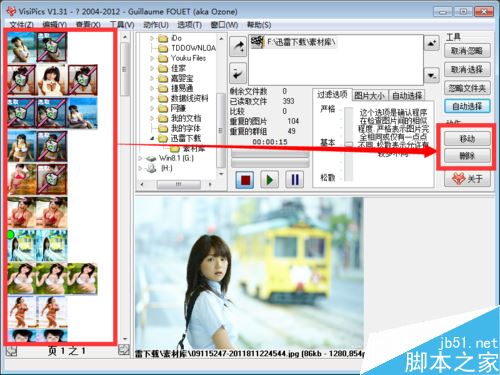Click the lower progress bar above the stop button
The width and height of the screenshot is (500, 375).
pyautogui.click(x=270, y=163)
